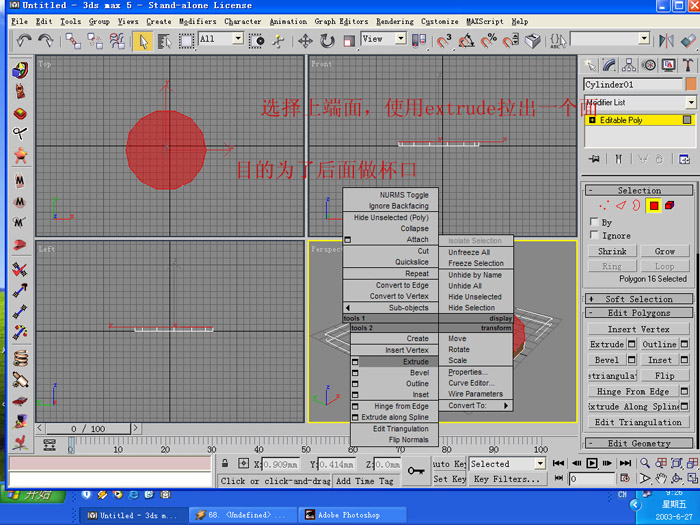This screenshot has height=525, width=700.
Task: Click the Pin Stack icon
Action: point(594,159)
